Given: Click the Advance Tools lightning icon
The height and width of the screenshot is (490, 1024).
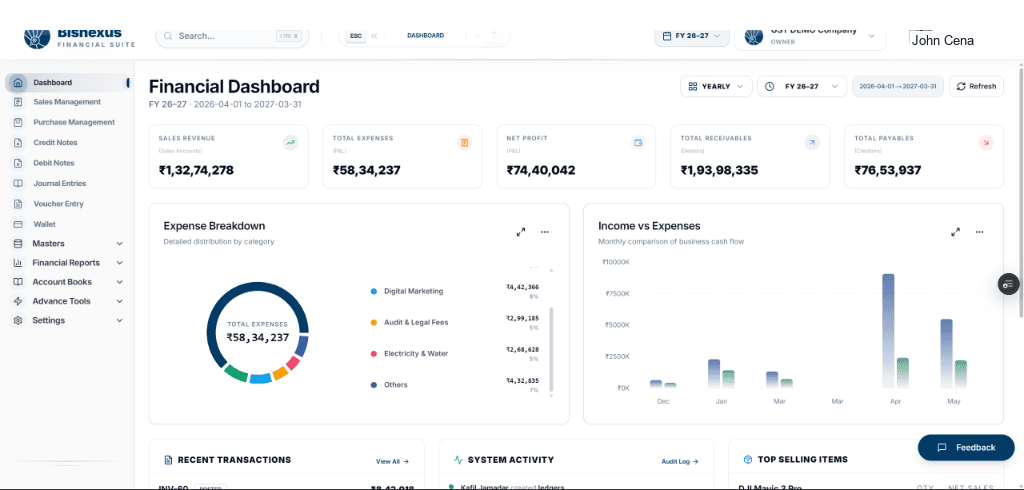Looking at the screenshot, I should [18, 301].
